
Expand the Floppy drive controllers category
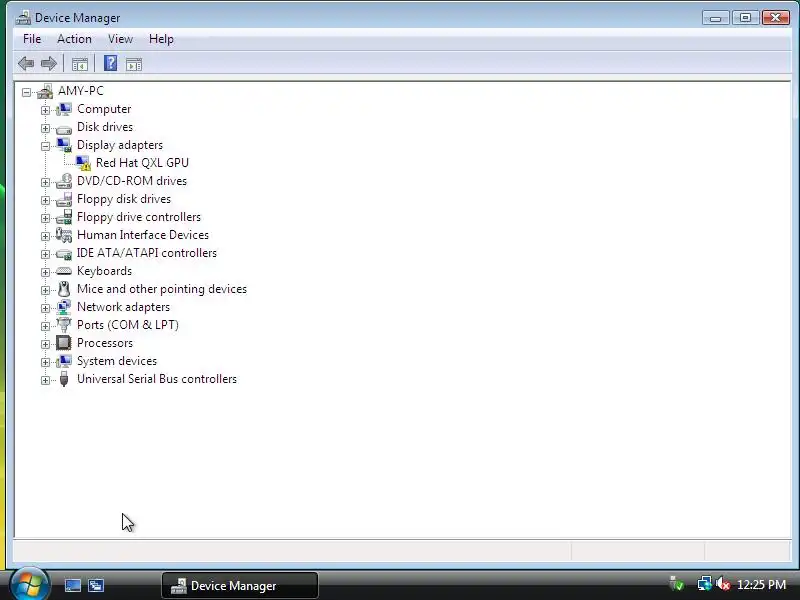click(x=45, y=218)
